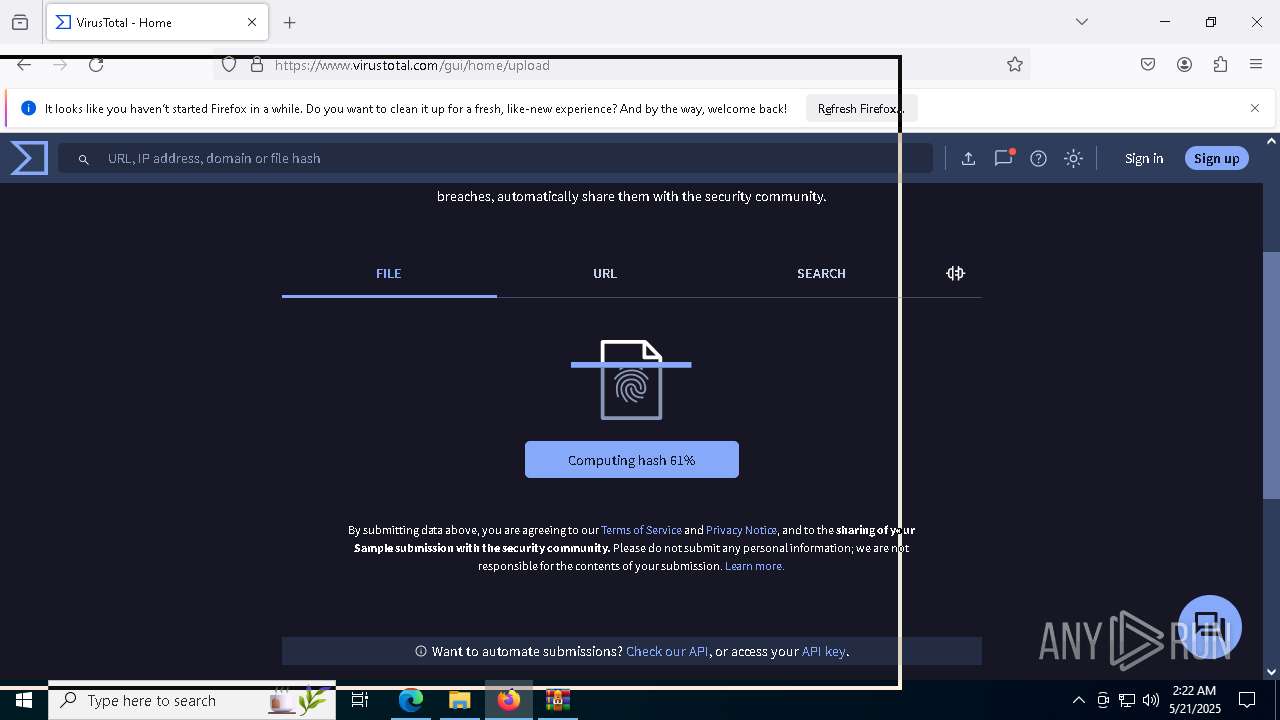This screenshot has height=720, width=1280.
Task: Open the Pocket save icon
Action: pyautogui.click(x=1148, y=65)
